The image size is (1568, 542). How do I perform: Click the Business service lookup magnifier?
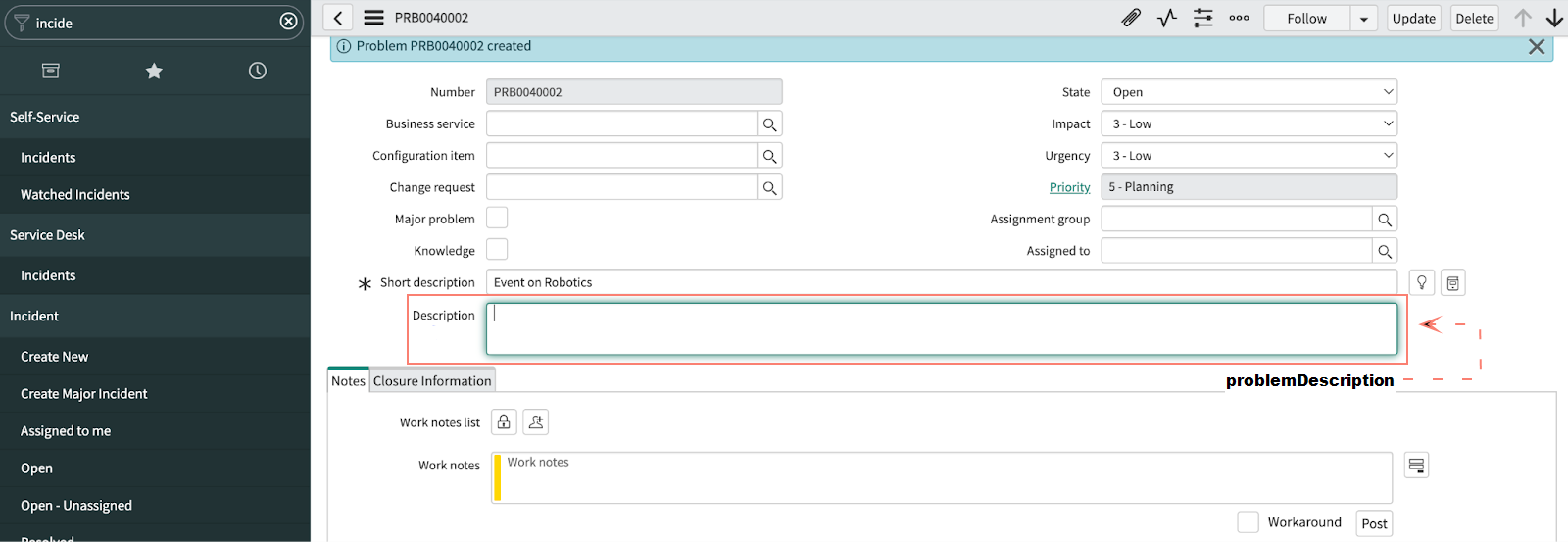tap(769, 124)
